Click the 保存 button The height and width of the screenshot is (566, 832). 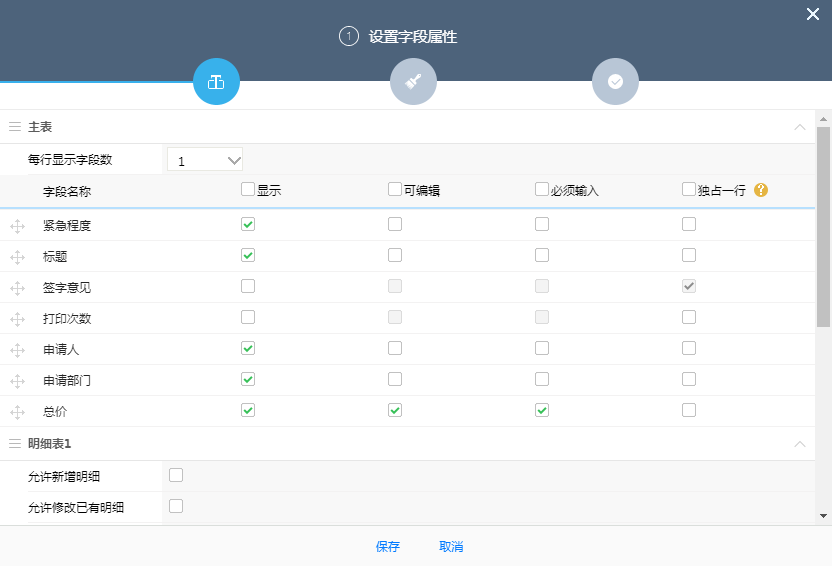click(388, 547)
